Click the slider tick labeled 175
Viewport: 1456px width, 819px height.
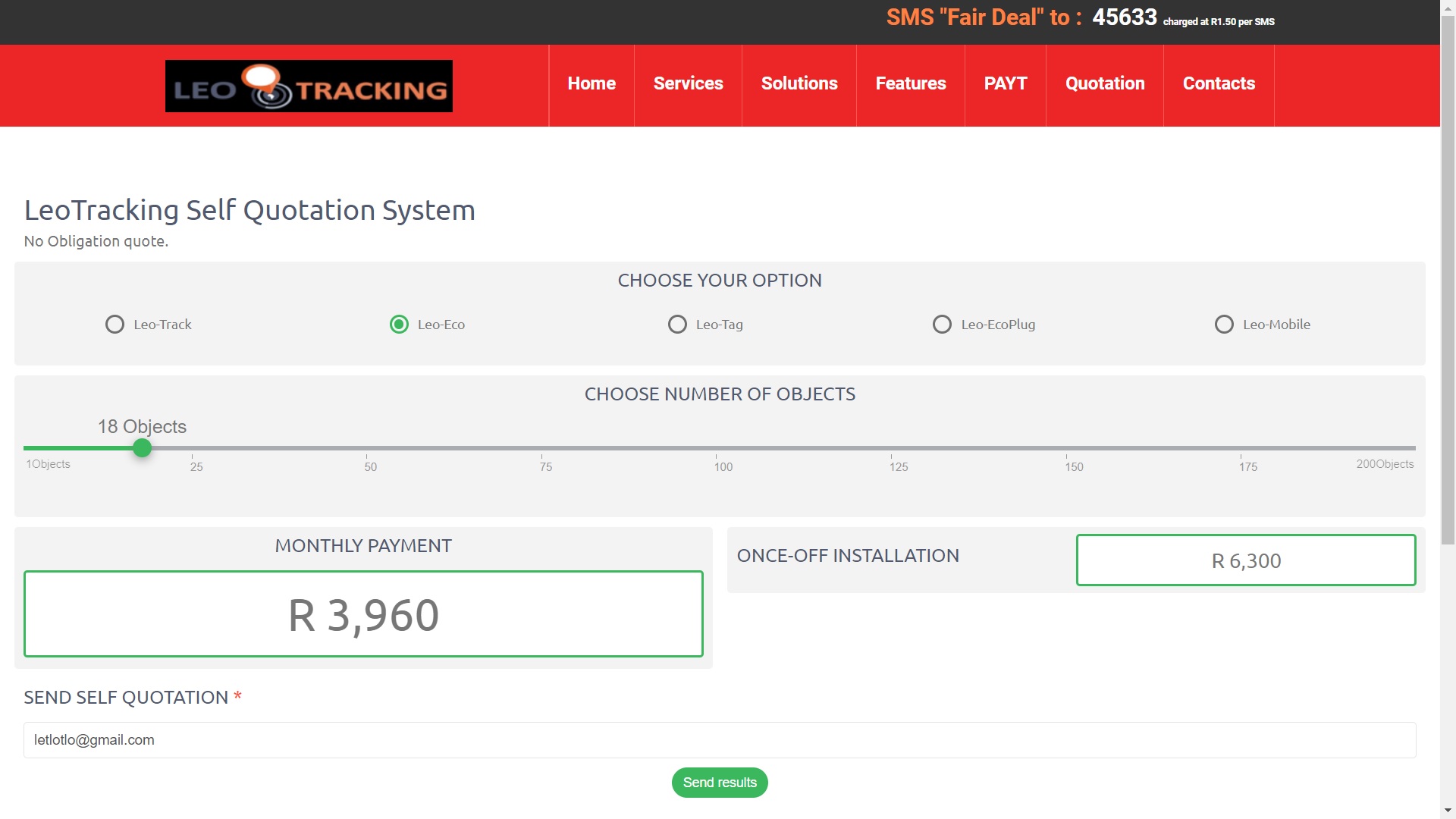pos(1248,467)
